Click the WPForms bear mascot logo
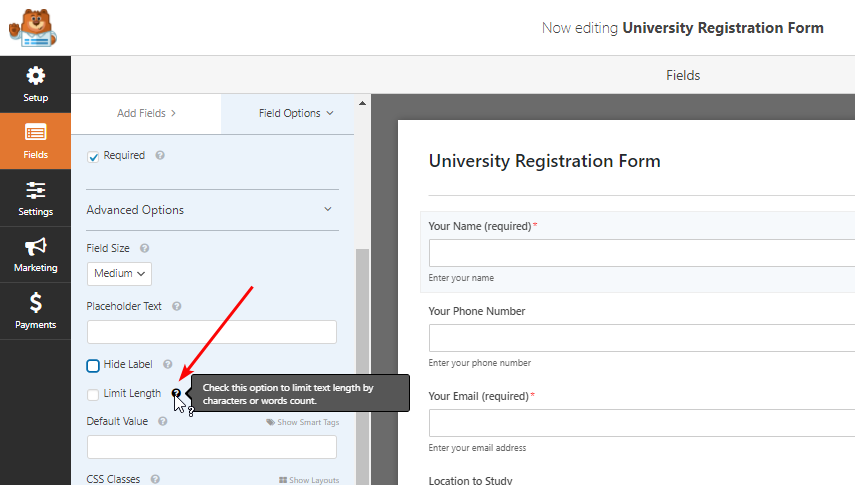The width and height of the screenshot is (855, 485). click(32, 27)
